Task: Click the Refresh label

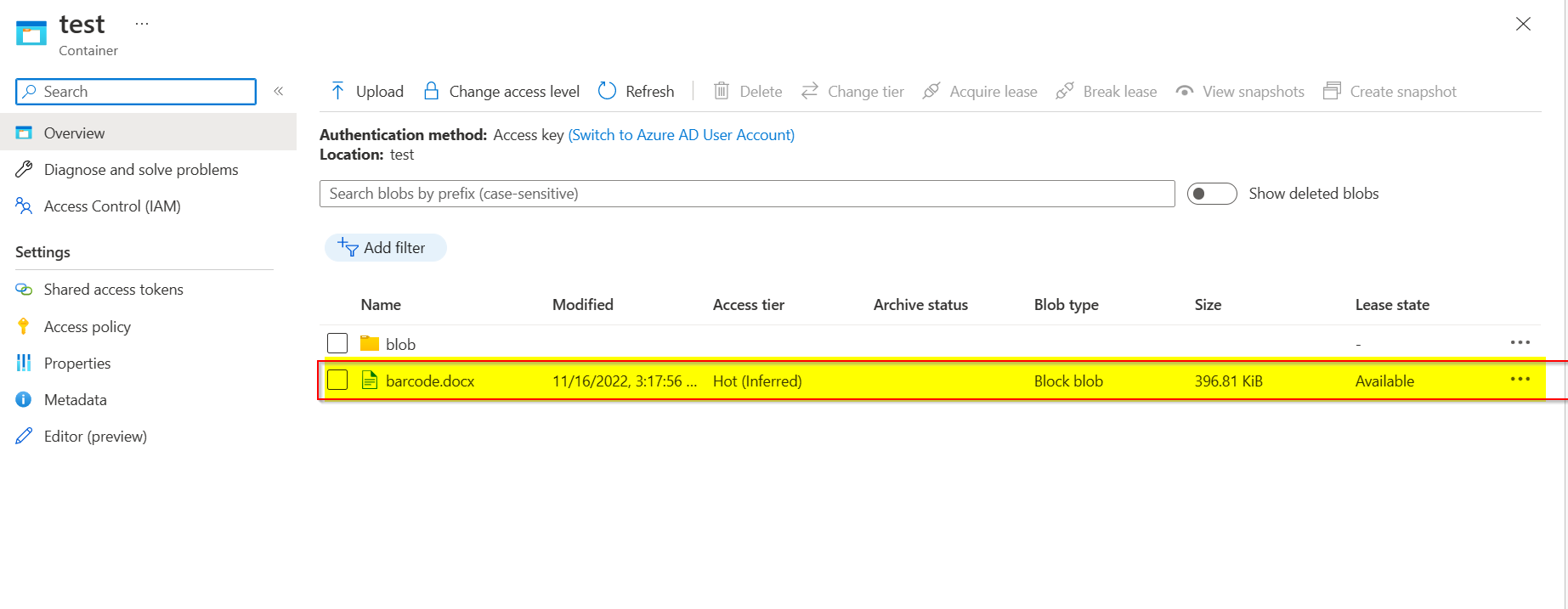Action: pyautogui.click(x=650, y=92)
